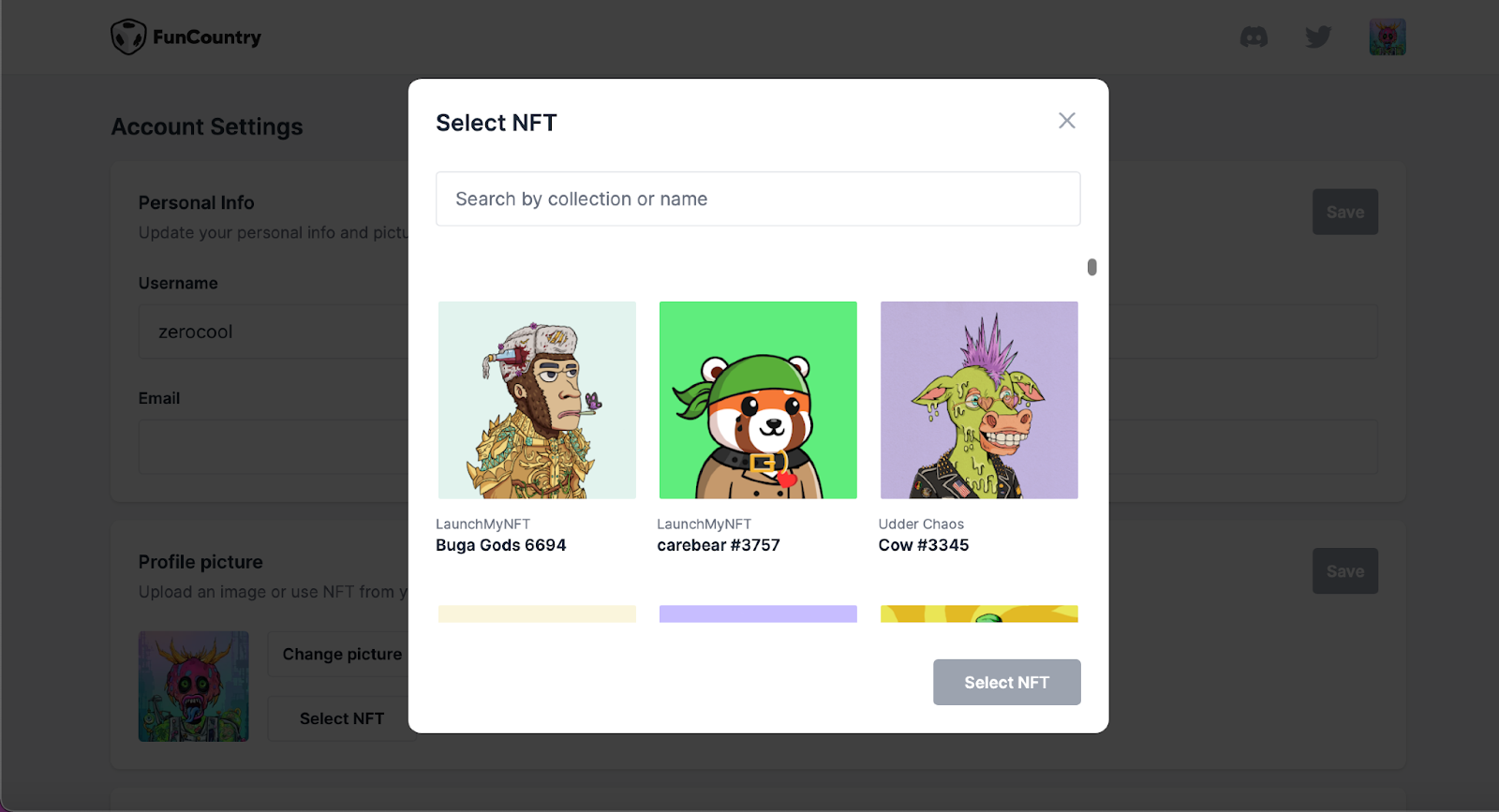
Task: Click the NFT list scrollbar handle
Action: click(x=1091, y=268)
